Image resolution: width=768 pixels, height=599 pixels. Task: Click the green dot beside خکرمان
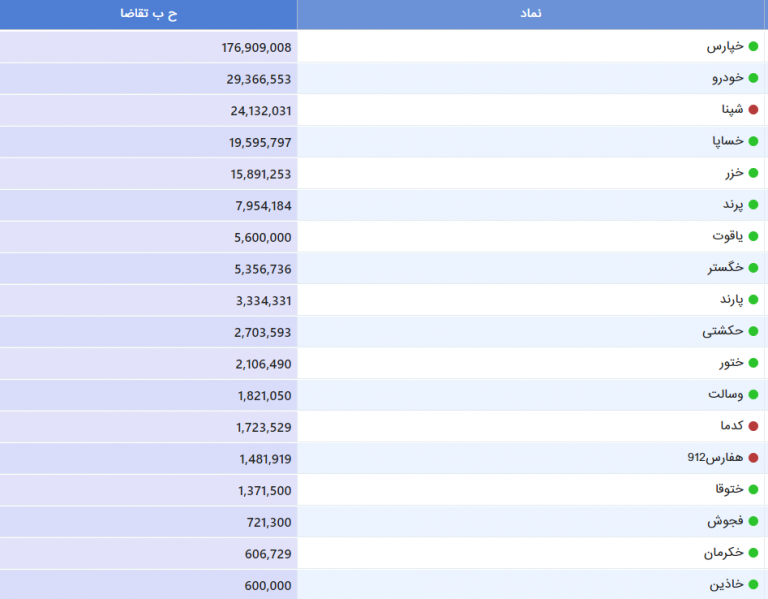click(753, 552)
